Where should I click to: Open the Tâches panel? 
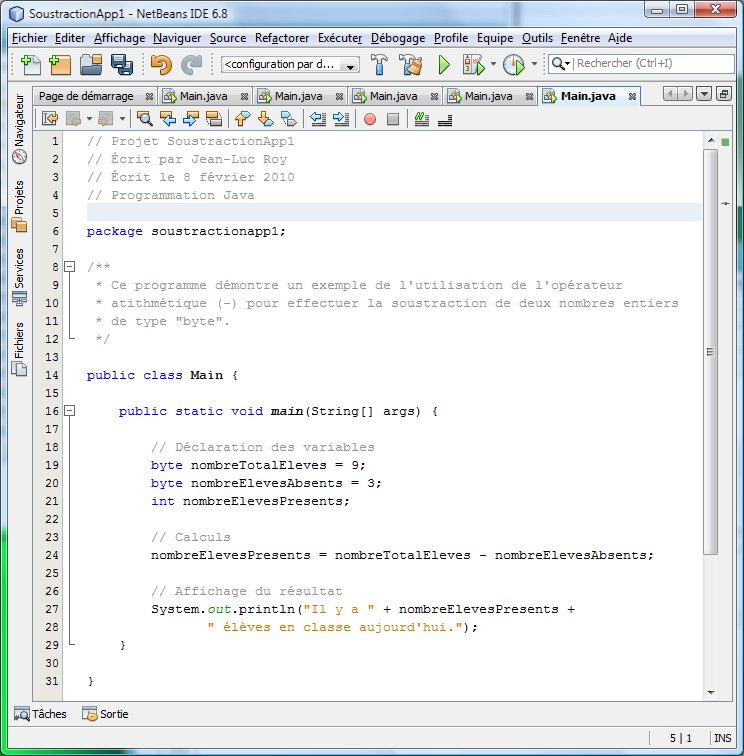[41, 714]
